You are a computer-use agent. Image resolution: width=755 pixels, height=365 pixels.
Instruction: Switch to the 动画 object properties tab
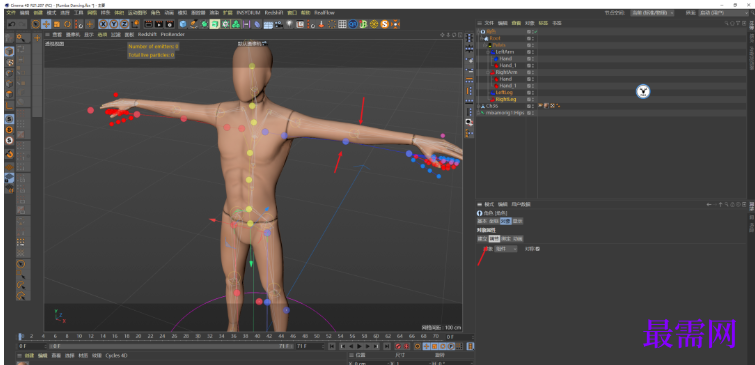pos(517,238)
